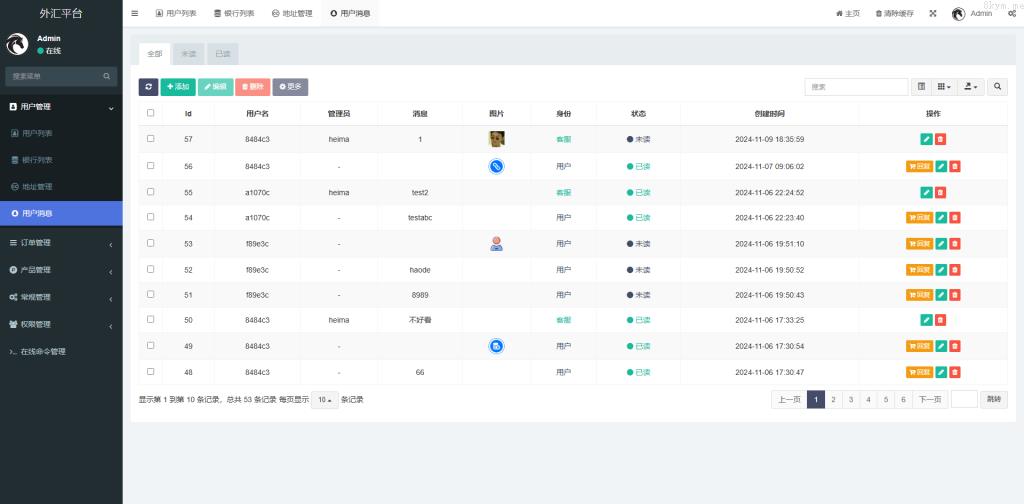Toggle table view with the list view icon
The width and height of the screenshot is (1024, 504).
(921, 87)
